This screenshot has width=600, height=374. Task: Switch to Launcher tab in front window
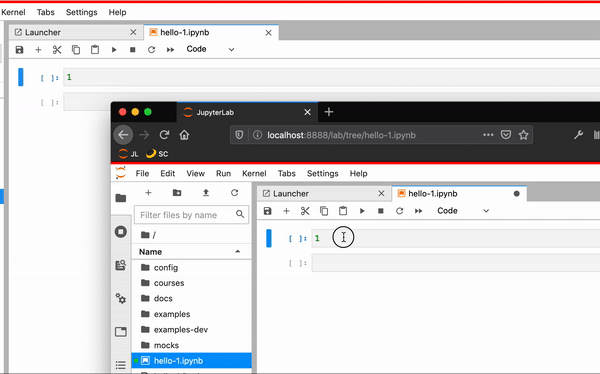click(x=291, y=194)
